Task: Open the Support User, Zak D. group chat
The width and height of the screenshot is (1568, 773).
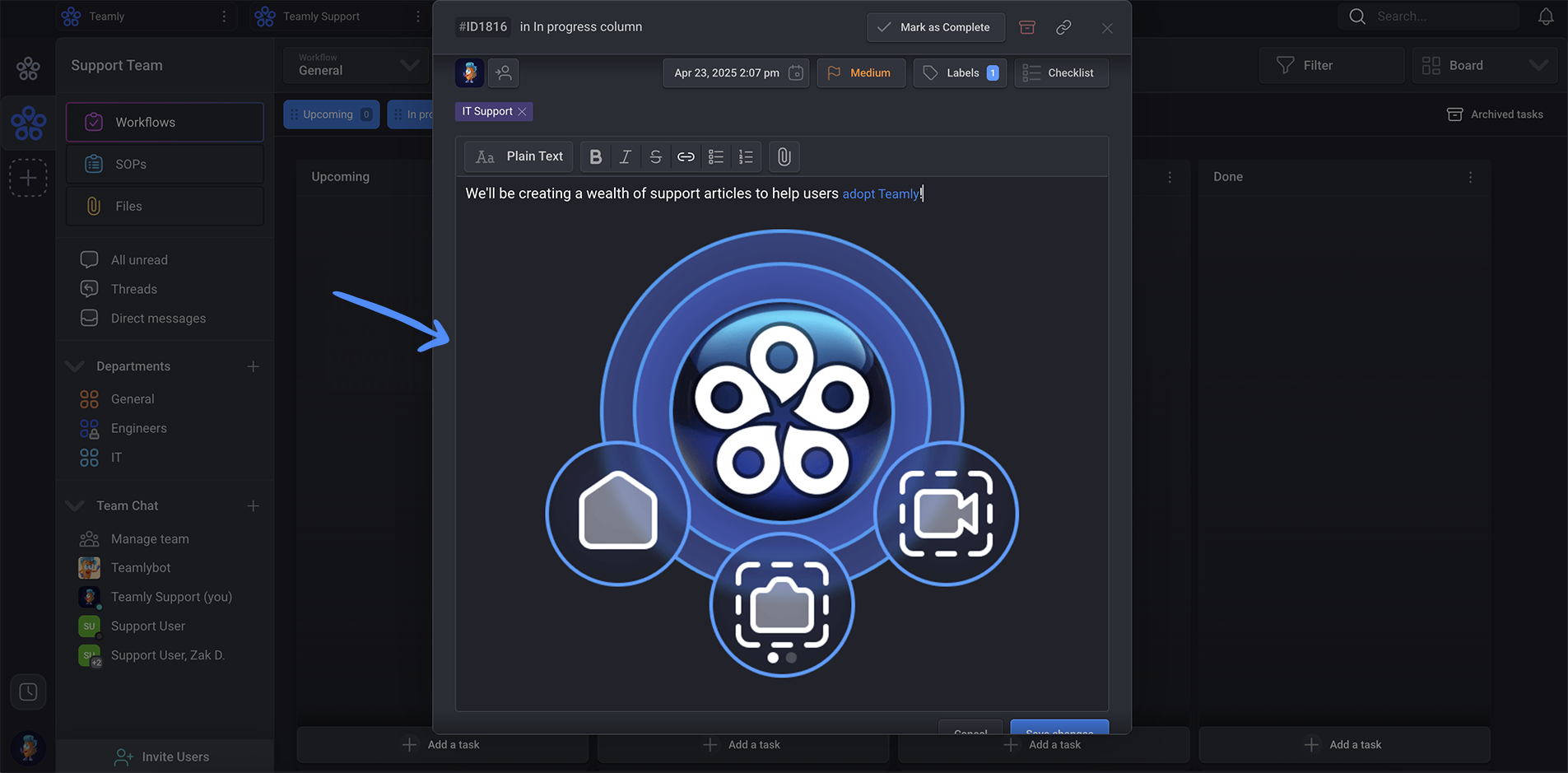Action: click(x=168, y=655)
